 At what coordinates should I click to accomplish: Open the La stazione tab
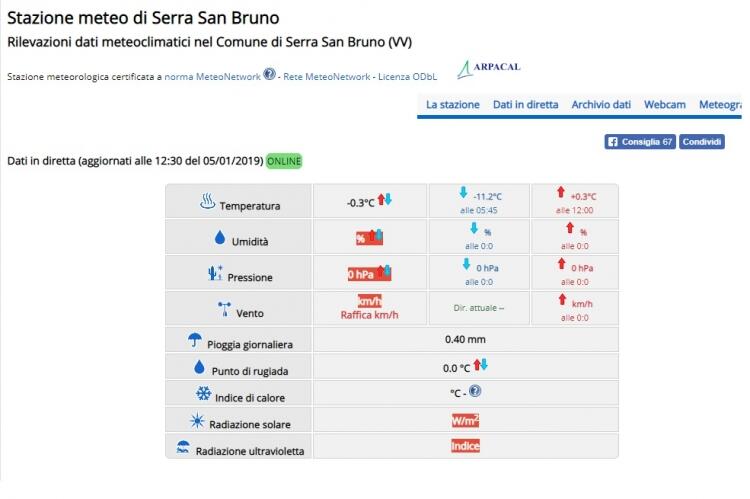tap(452, 105)
